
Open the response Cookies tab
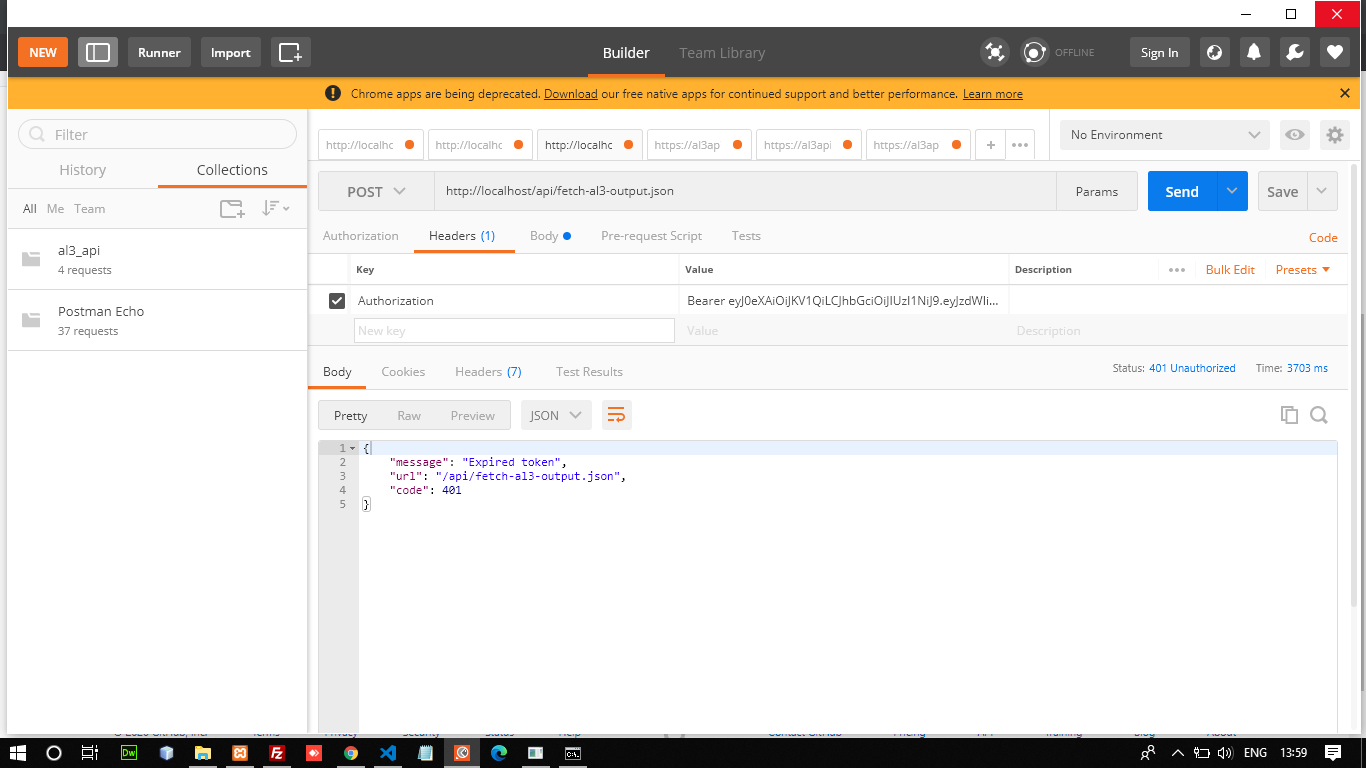(403, 371)
